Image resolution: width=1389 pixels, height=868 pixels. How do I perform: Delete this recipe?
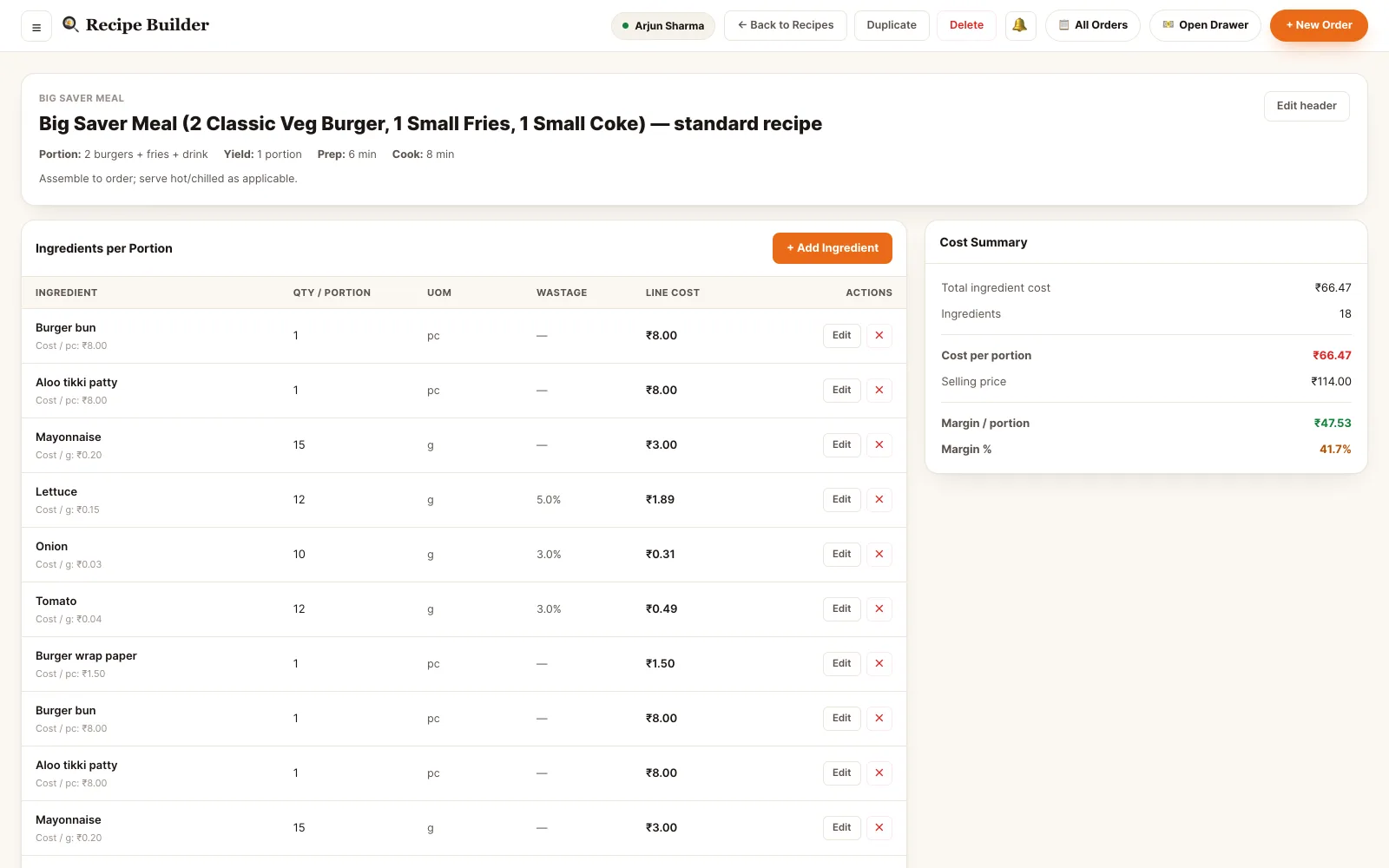pyautogui.click(x=966, y=25)
